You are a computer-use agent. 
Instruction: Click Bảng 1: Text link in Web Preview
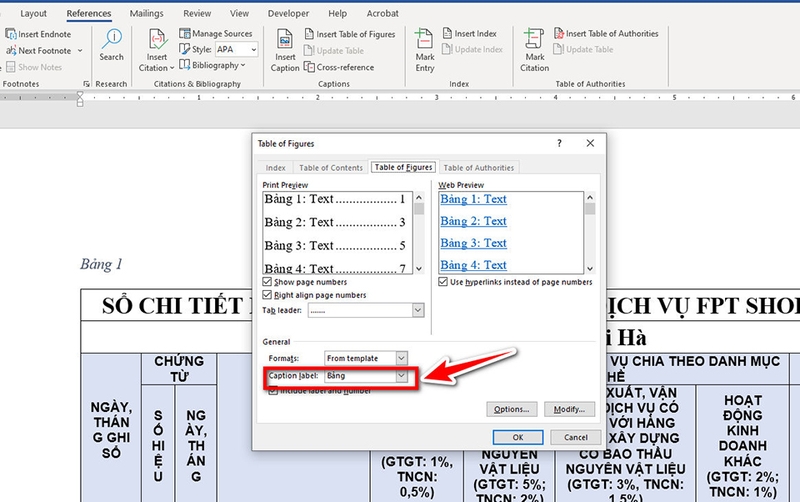pos(474,199)
